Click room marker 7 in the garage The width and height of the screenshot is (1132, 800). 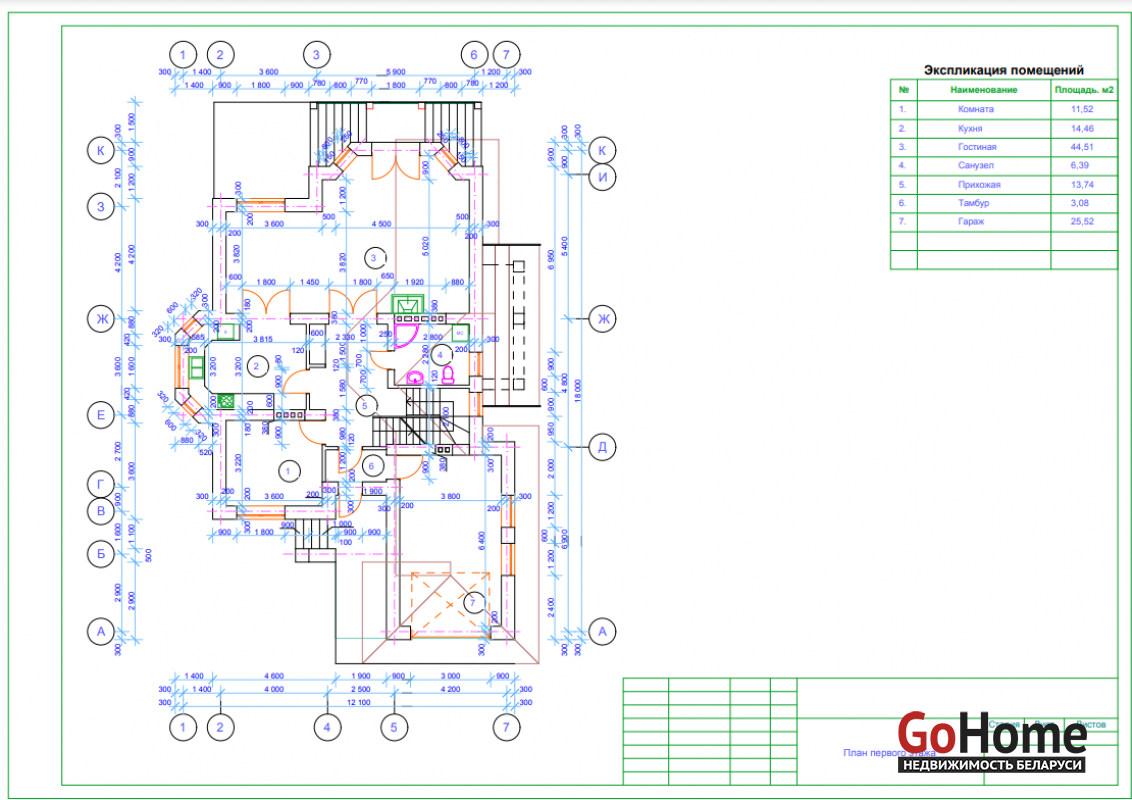pos(474,602)
